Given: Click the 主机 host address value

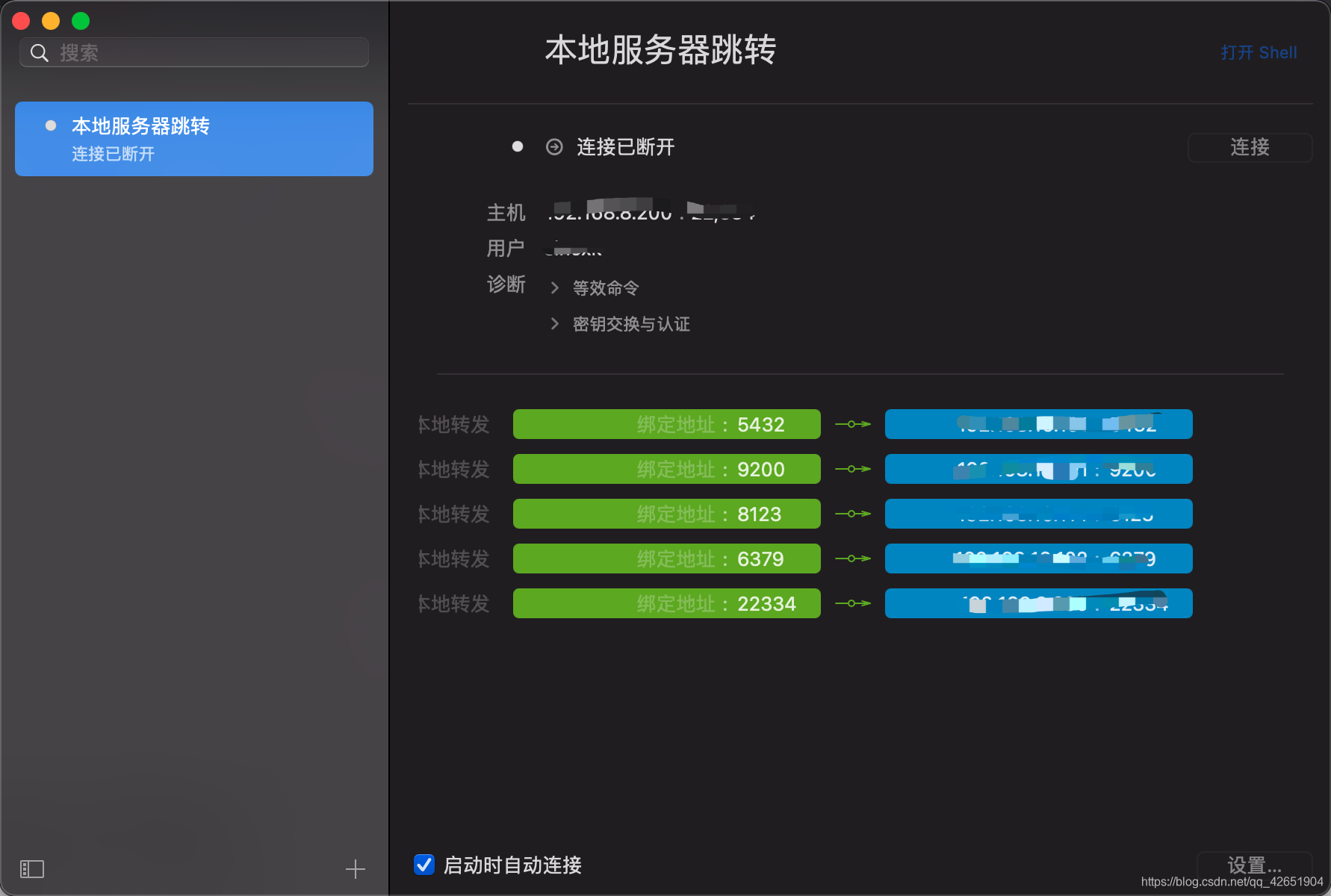Looking at the screenshot, I should pos(651,211).
